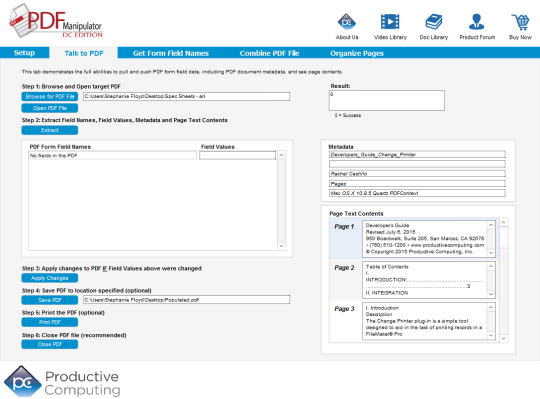Select the Page 3 row label
The image size is (540, 399).
(x=344, y=309)
